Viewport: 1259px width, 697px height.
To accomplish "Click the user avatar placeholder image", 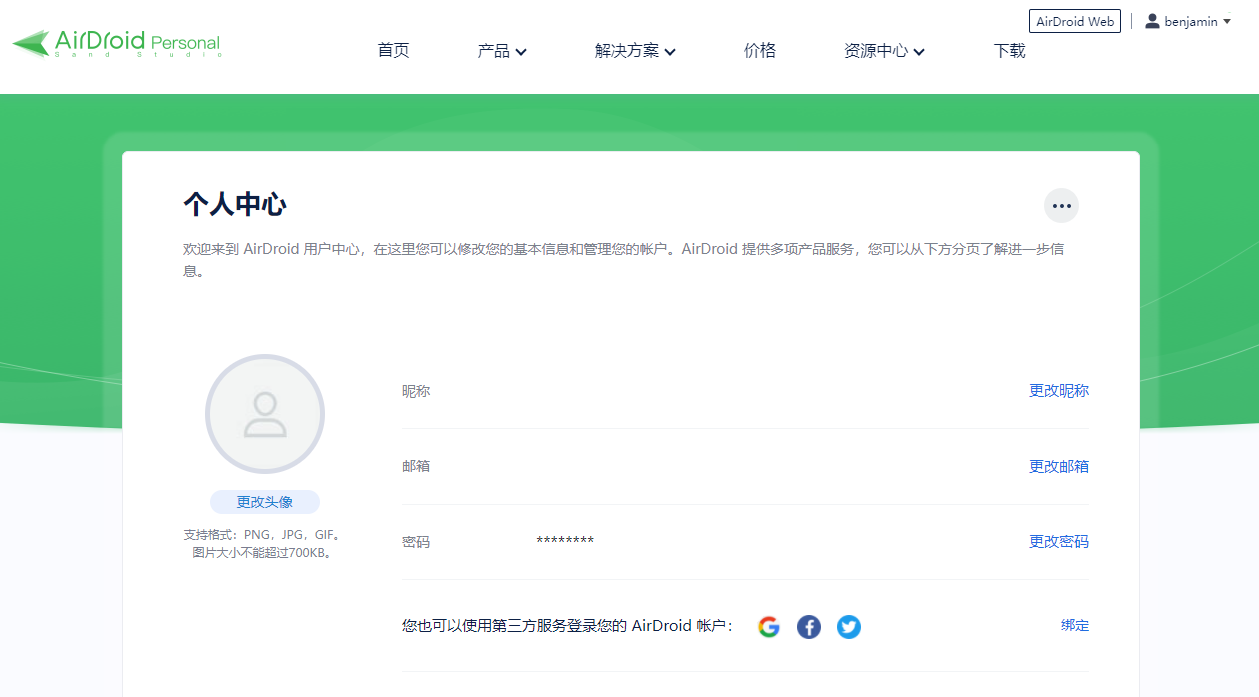I will pos(265,414).
